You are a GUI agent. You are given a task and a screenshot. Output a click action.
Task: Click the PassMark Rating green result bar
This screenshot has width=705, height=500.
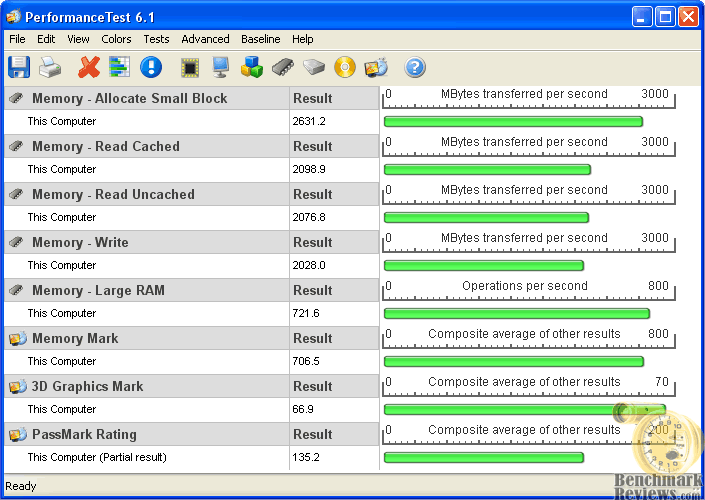coord(484,458)
